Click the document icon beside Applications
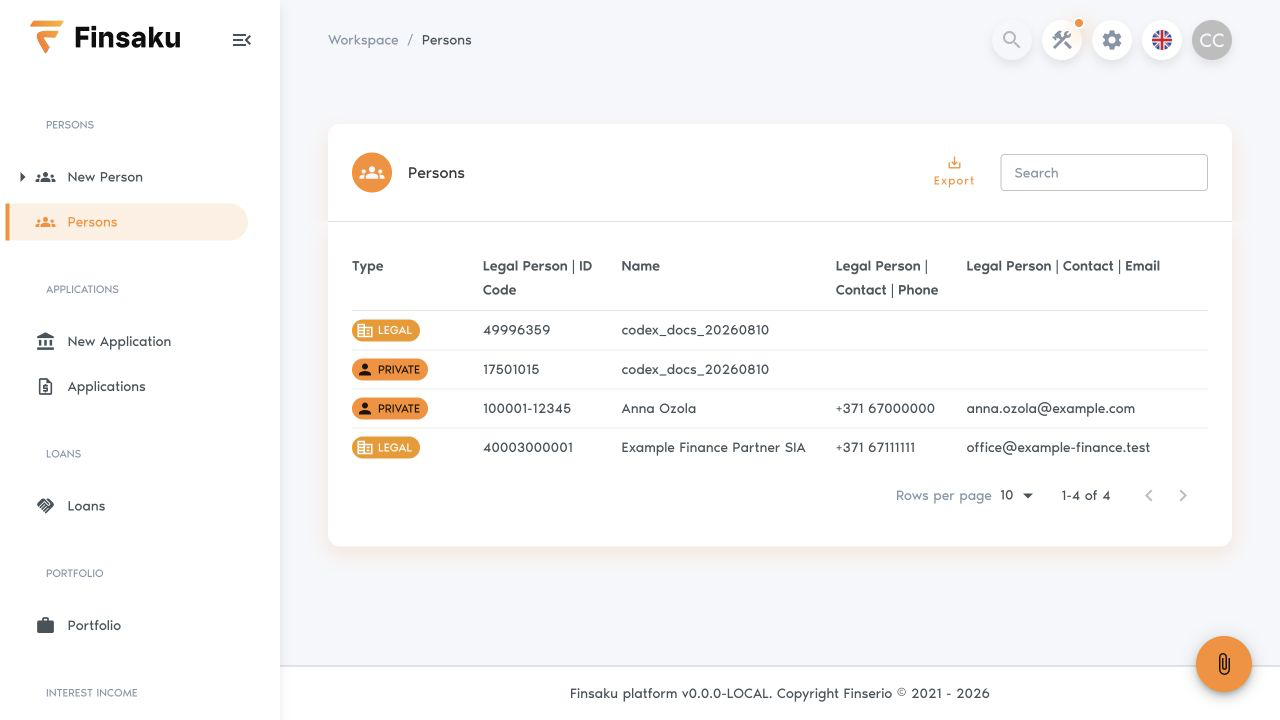 point(45,386)
